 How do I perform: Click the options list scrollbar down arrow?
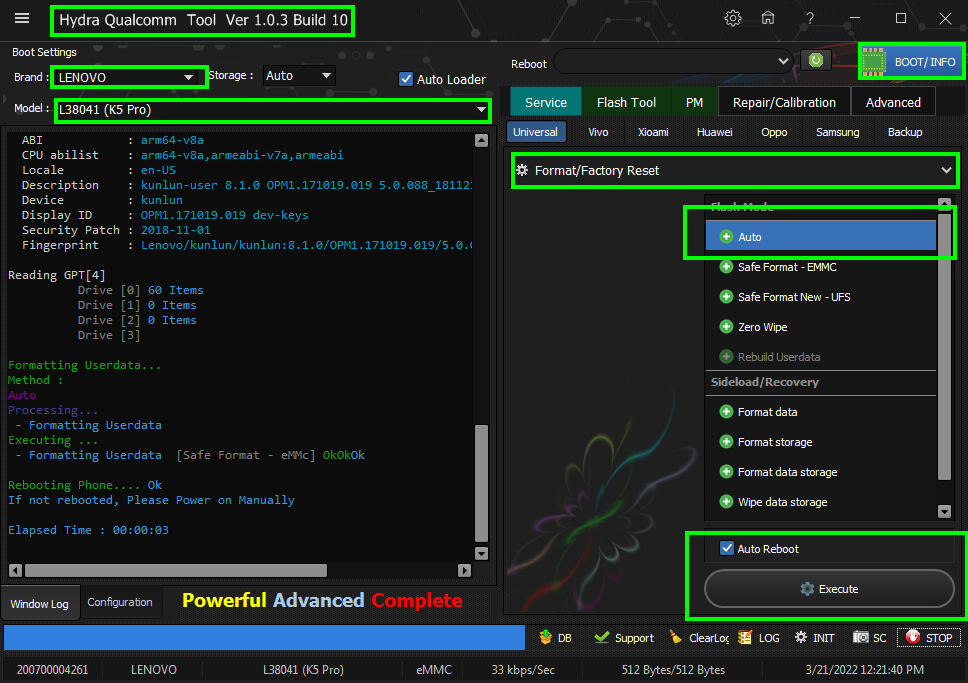[x=944, y=511]
